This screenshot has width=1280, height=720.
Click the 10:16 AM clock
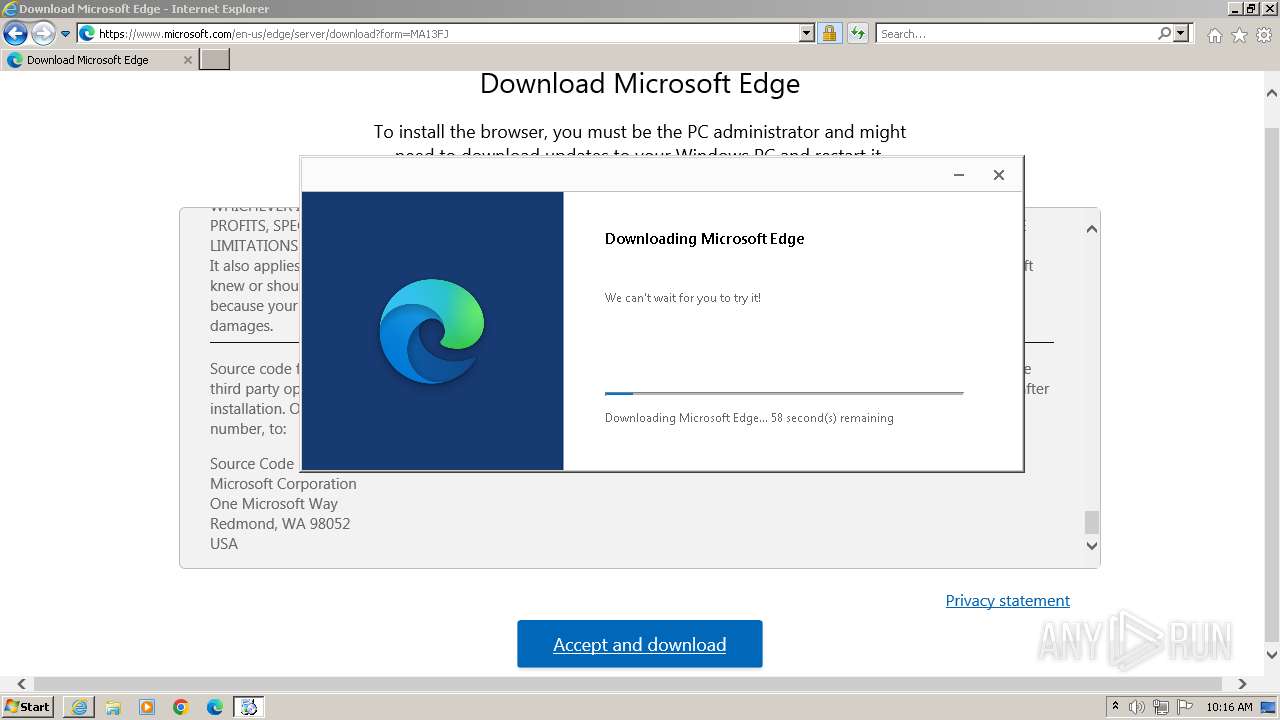(x=1229, y=707)
